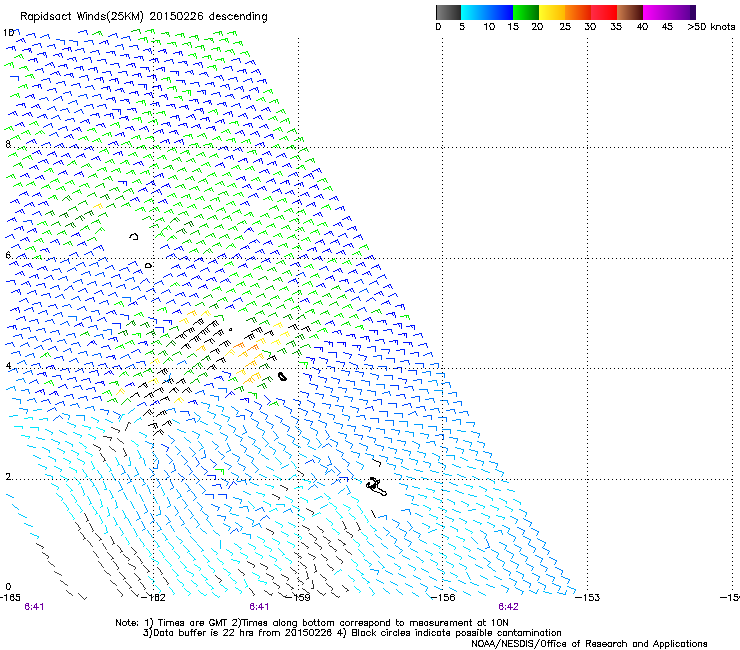
Task: Click the small island outline near 4N, -159
Action: 282,376
